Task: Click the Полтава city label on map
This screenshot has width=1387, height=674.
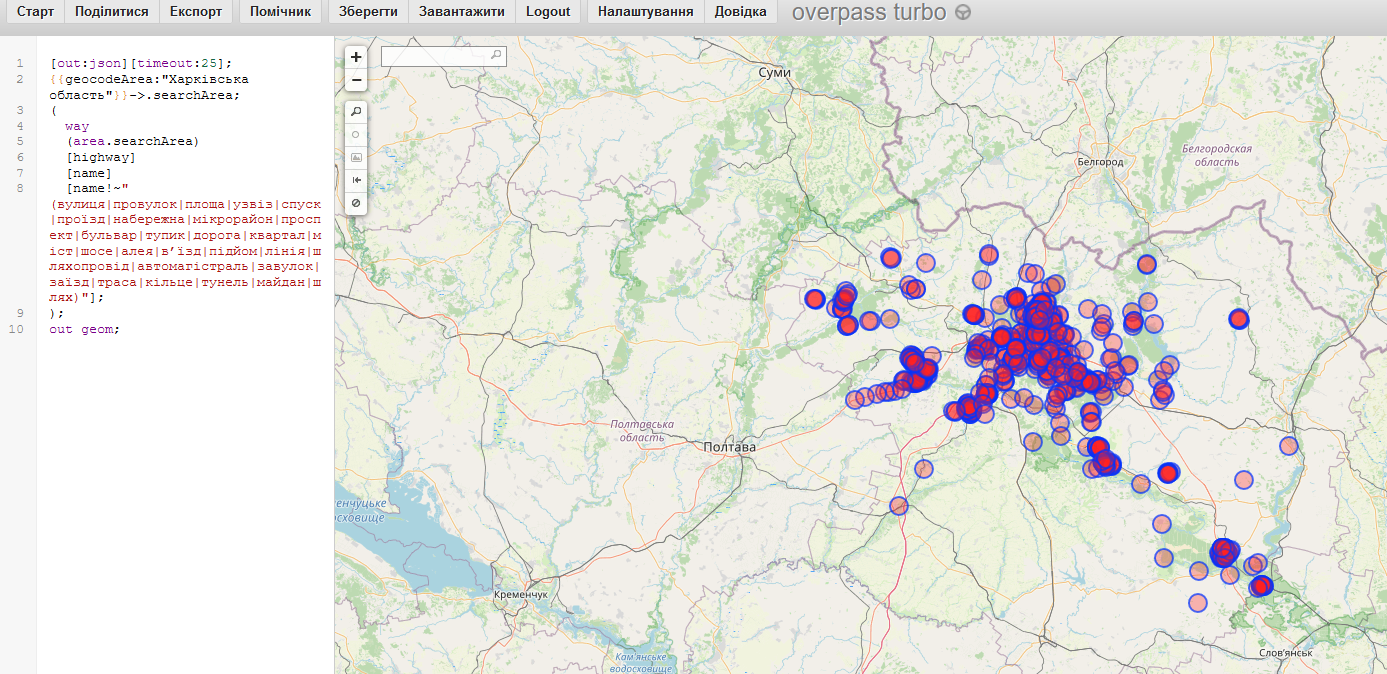Action: (729, 447)
